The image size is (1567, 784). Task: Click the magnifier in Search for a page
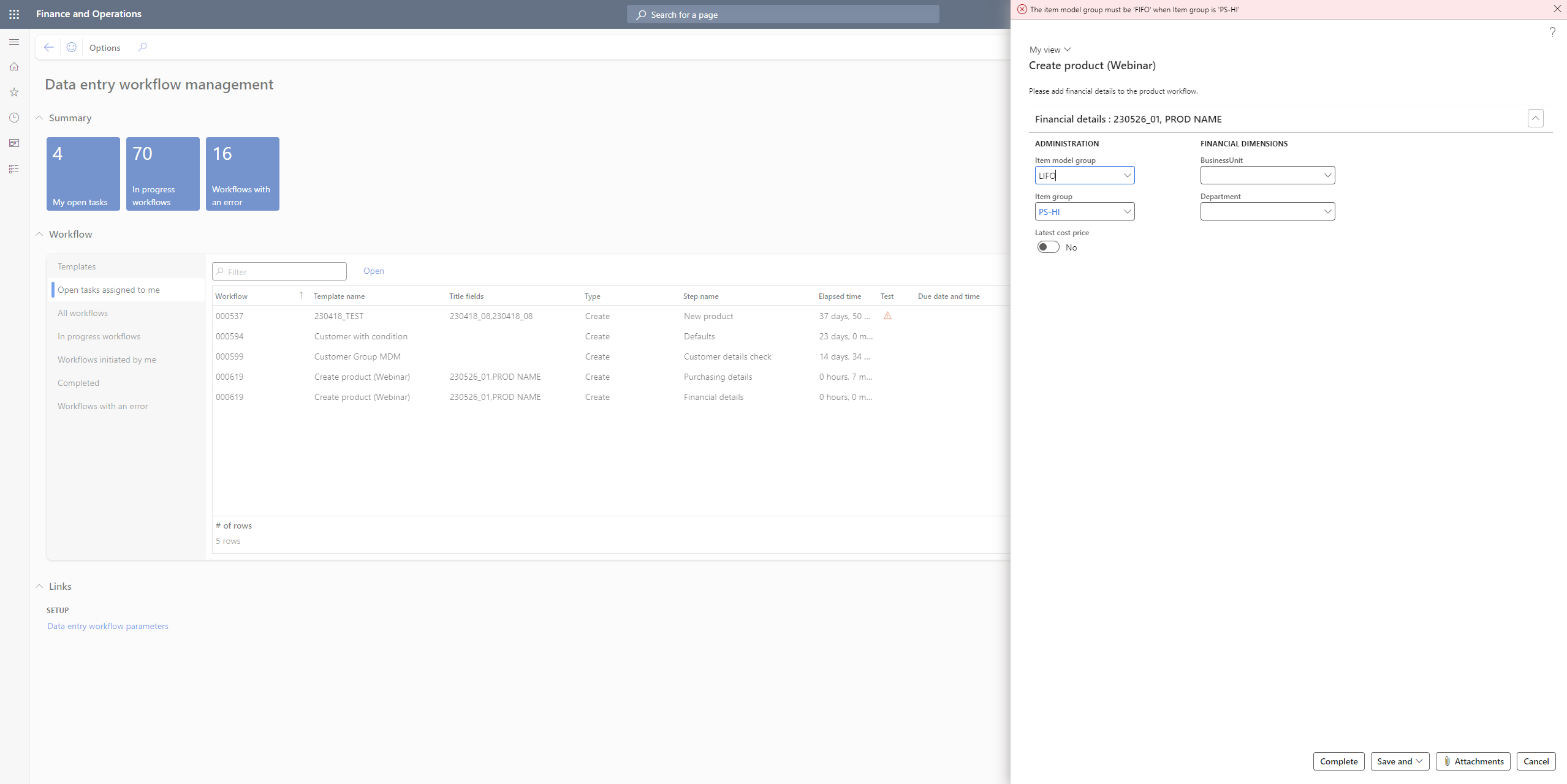[641, 15]
